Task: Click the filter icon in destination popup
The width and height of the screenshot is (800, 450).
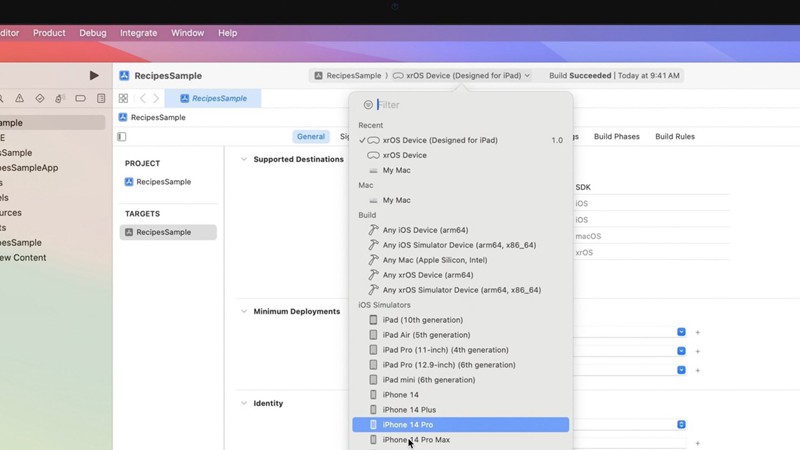Action: pyautogui.click(x=368, y=105)
